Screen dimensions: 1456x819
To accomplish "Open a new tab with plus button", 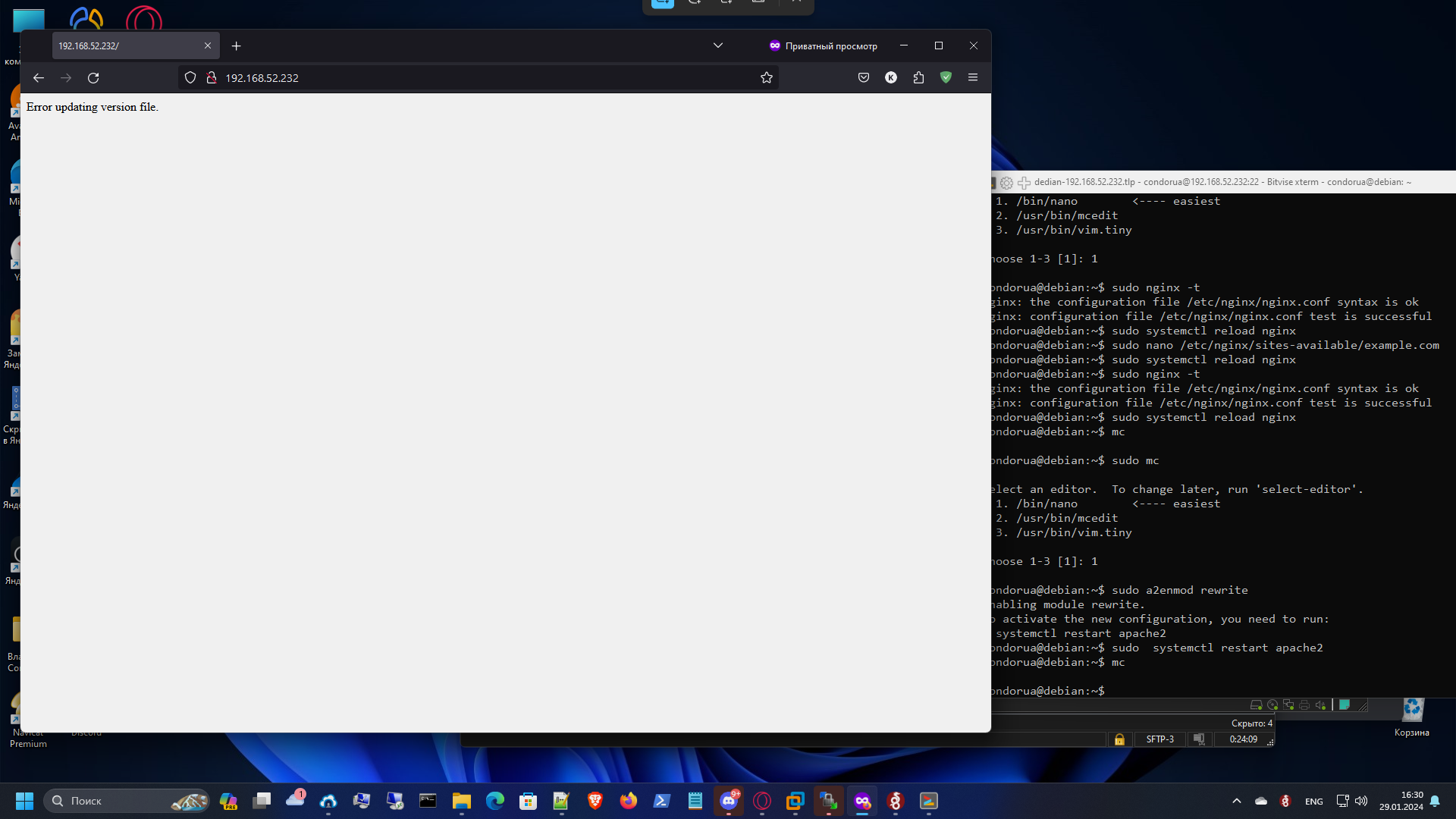I will pyautogui.click(x=237, y=46).
